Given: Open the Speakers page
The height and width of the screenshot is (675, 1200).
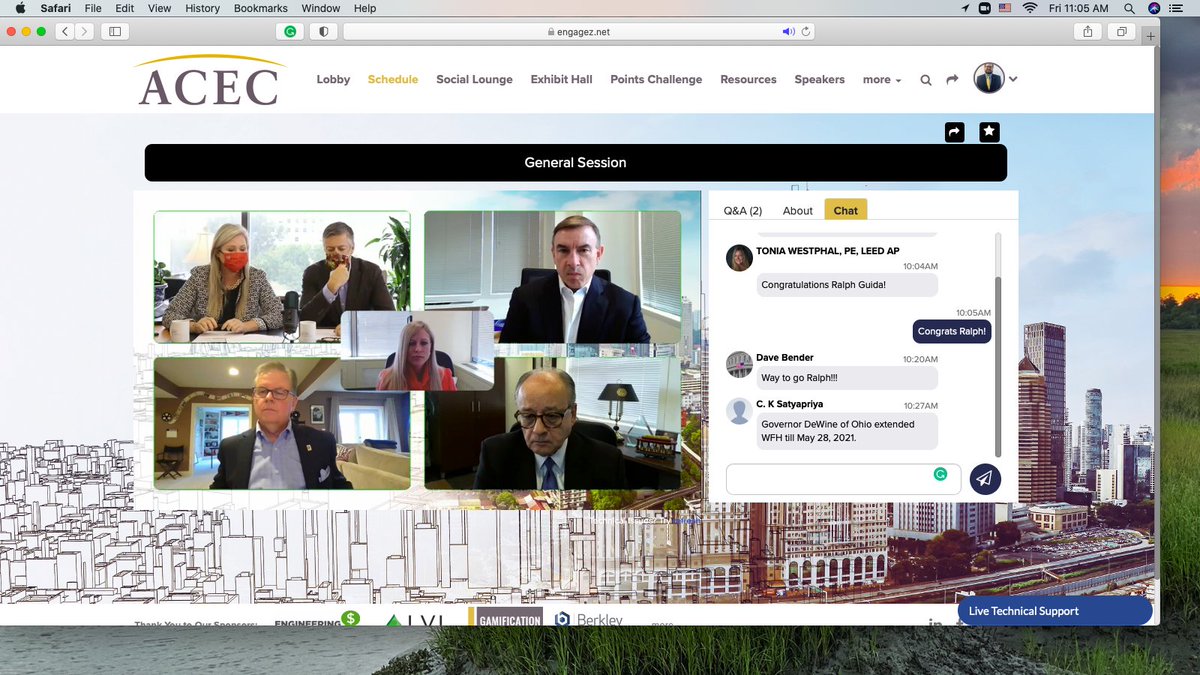Looking at the screenshot, I should point(819,79).
